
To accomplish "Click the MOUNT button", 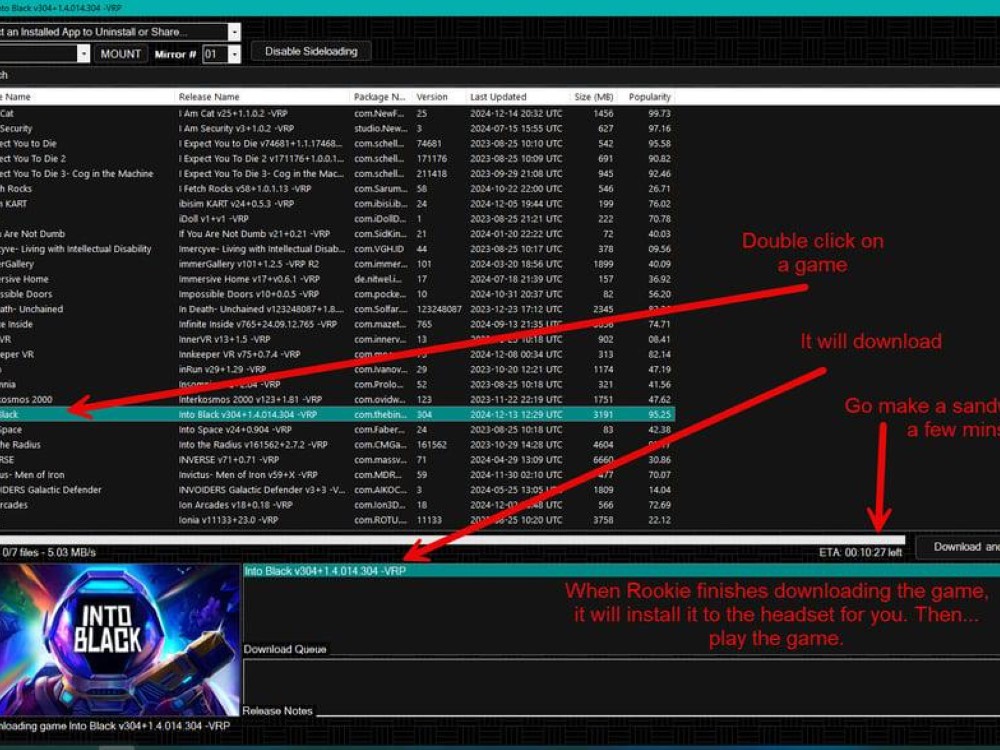I will pos(122,54).
